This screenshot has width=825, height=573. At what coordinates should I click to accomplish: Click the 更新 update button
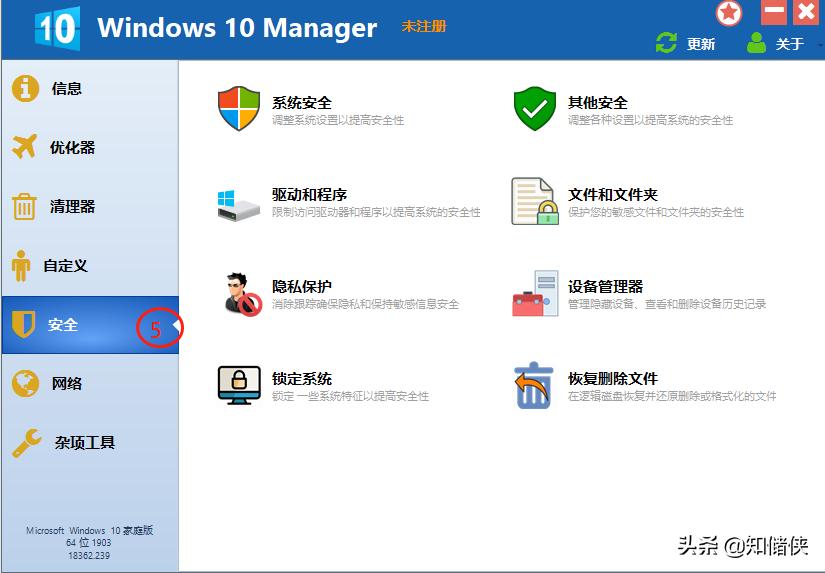701,44
